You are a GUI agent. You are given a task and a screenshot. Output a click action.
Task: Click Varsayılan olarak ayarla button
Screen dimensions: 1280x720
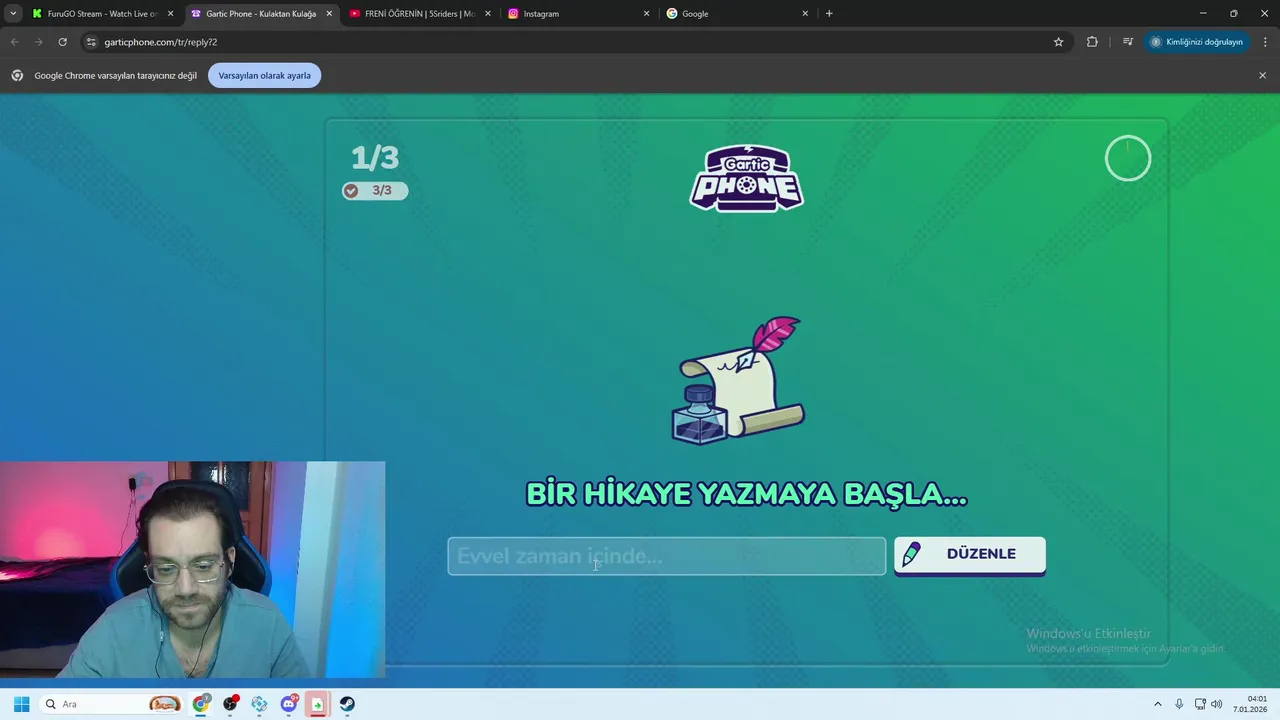coord(264,75)
